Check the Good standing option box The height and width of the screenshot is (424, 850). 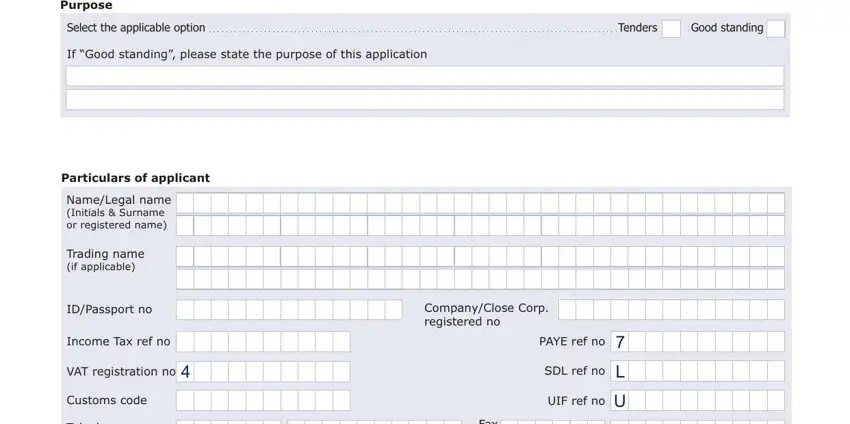click(775, 29)
